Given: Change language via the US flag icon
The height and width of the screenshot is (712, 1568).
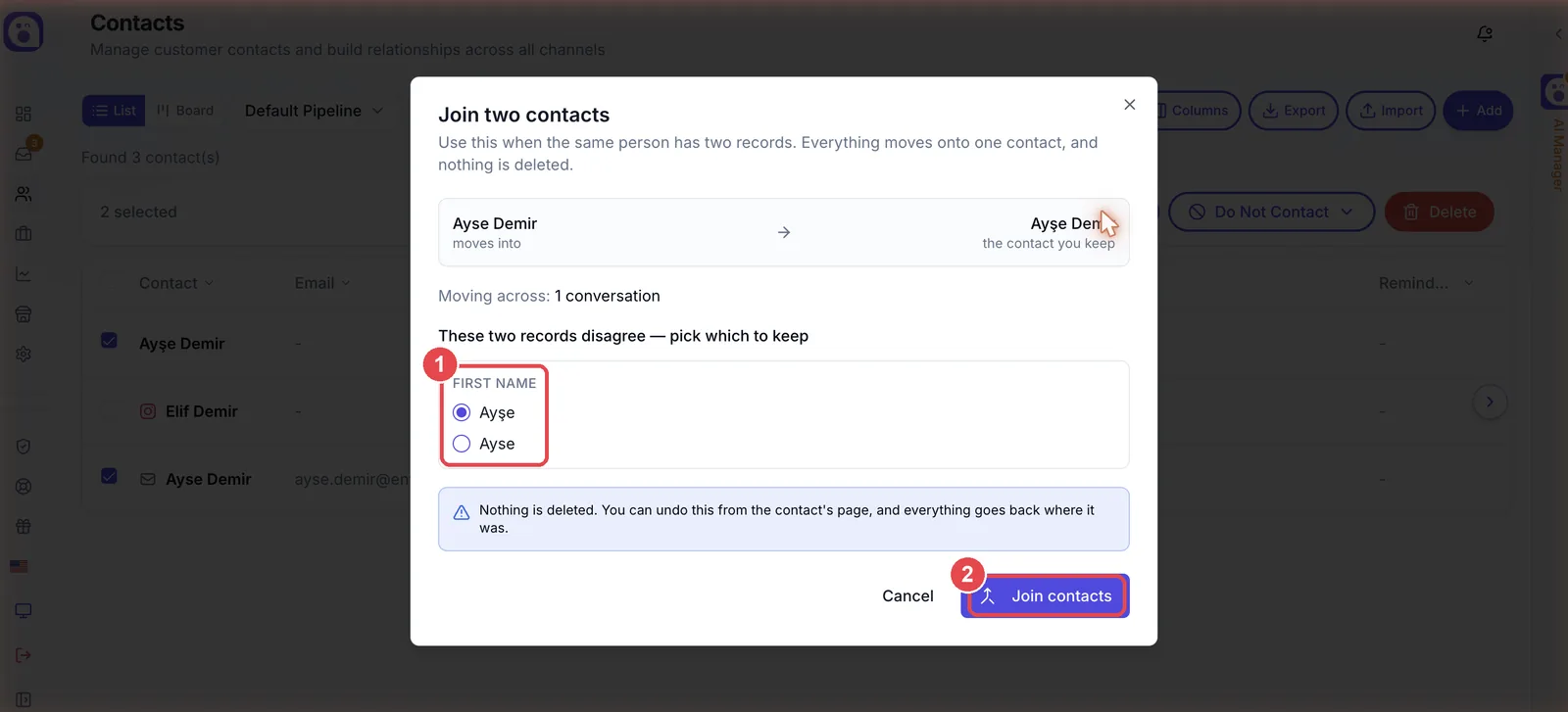Looking at the screenshot, I should 19,566.
